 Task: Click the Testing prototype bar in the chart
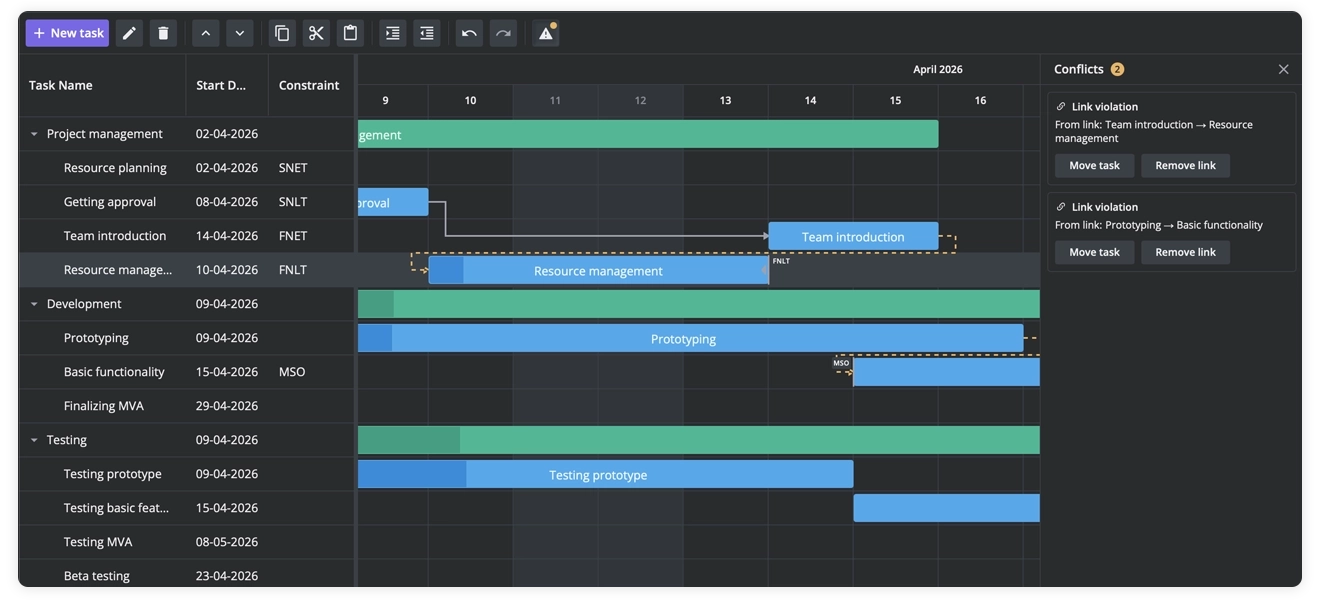click(605, 475)
